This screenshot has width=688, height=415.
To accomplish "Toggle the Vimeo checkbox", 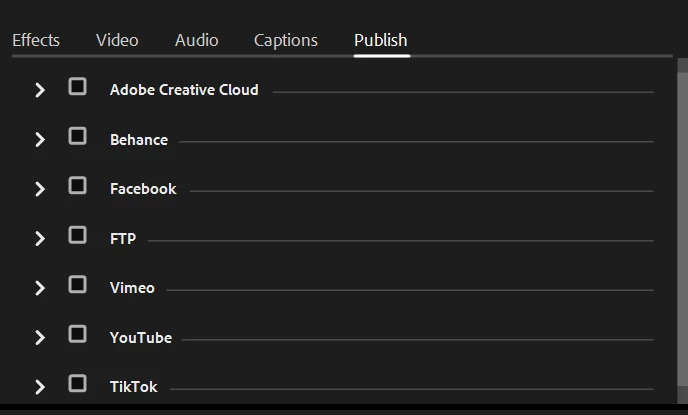I will pos(77,285).
